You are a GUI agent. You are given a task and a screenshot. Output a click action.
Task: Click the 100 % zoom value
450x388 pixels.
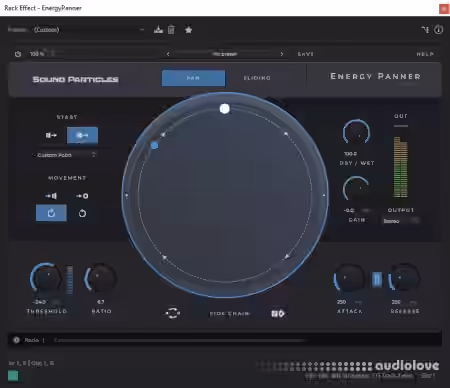(37, 54)
